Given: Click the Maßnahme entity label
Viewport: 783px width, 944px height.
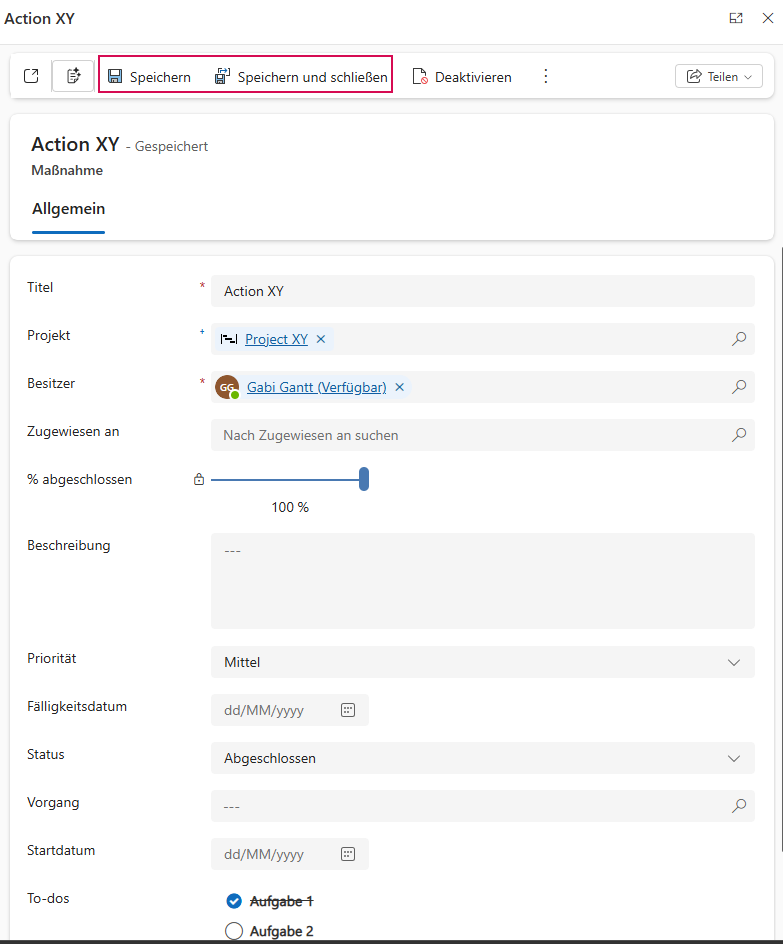Looking at the screenshot, I should tap(67, 170).
